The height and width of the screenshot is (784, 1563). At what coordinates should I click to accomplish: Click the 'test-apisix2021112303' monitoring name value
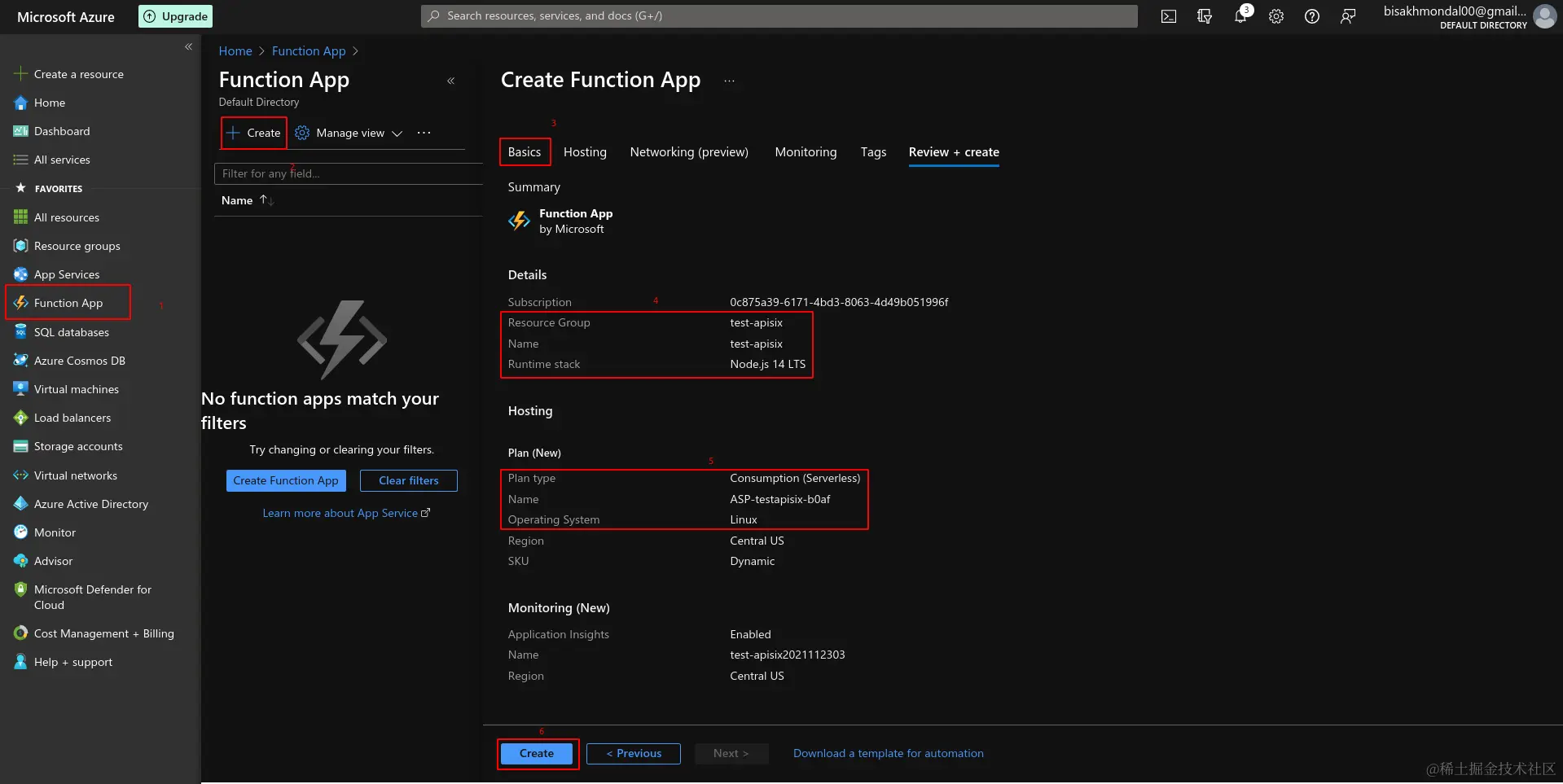[788, 655]
